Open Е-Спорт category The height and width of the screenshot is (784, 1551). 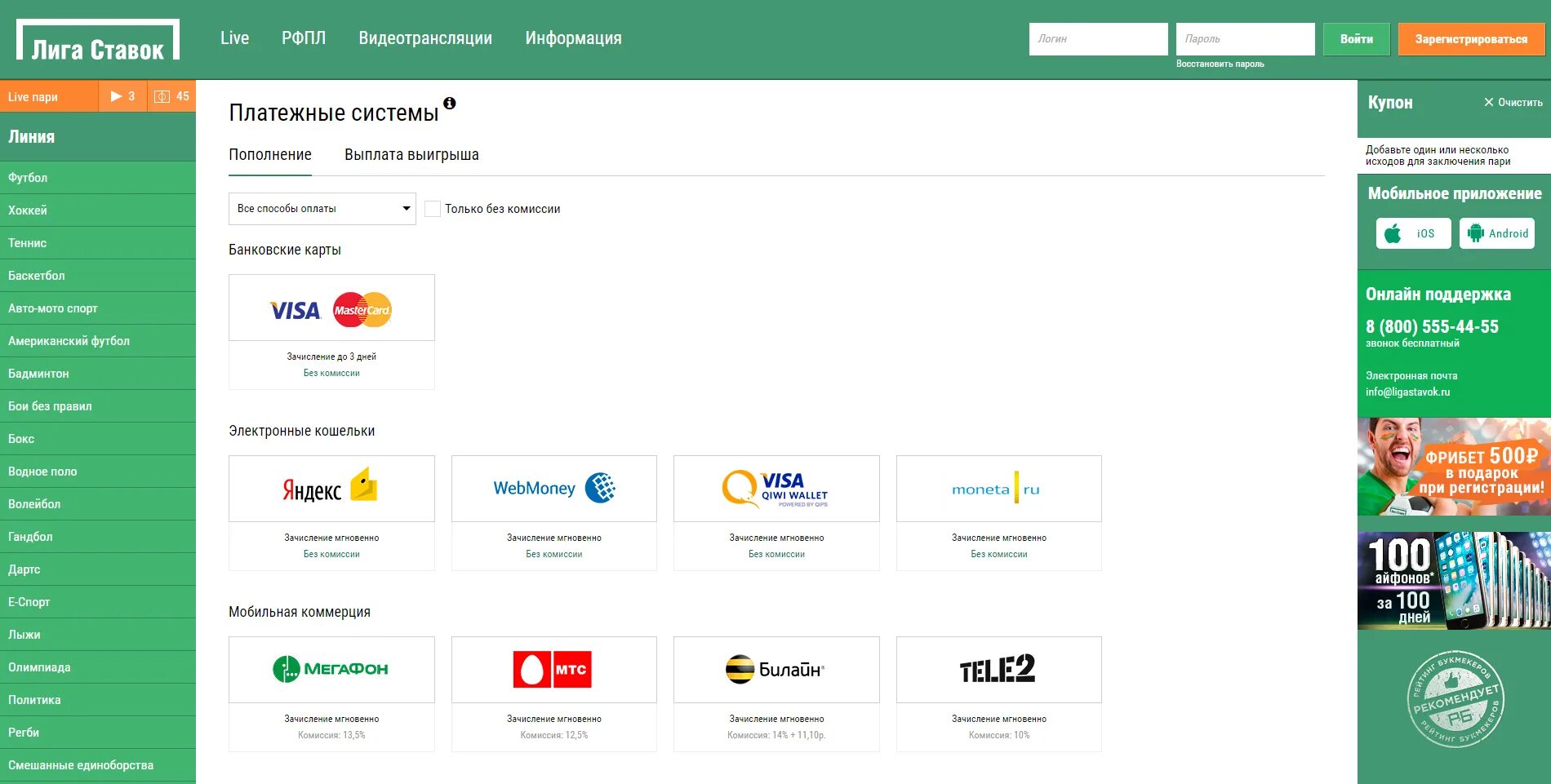tap(98, 602)
